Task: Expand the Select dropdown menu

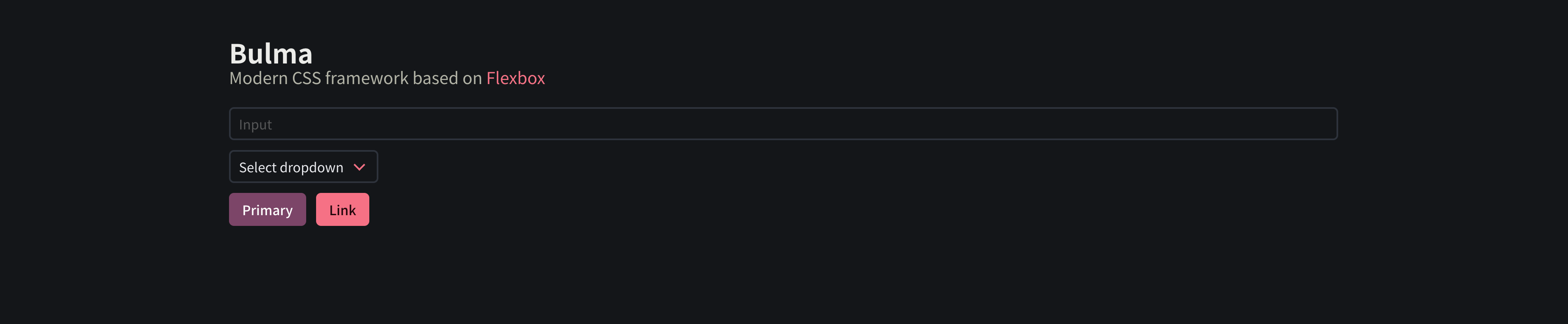Action: [x=303, y=167]
